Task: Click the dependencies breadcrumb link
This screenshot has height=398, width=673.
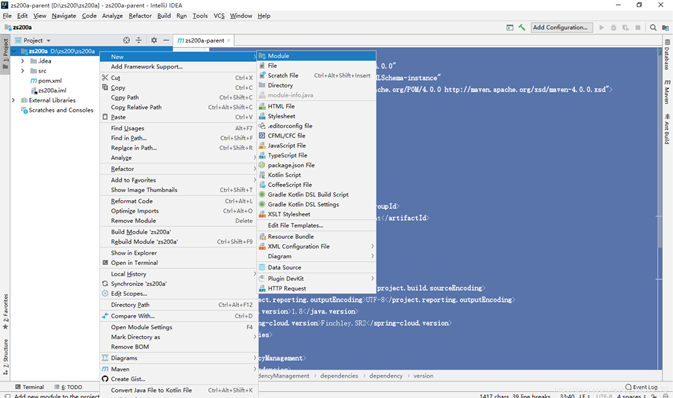Action: (x=339, y=376)
